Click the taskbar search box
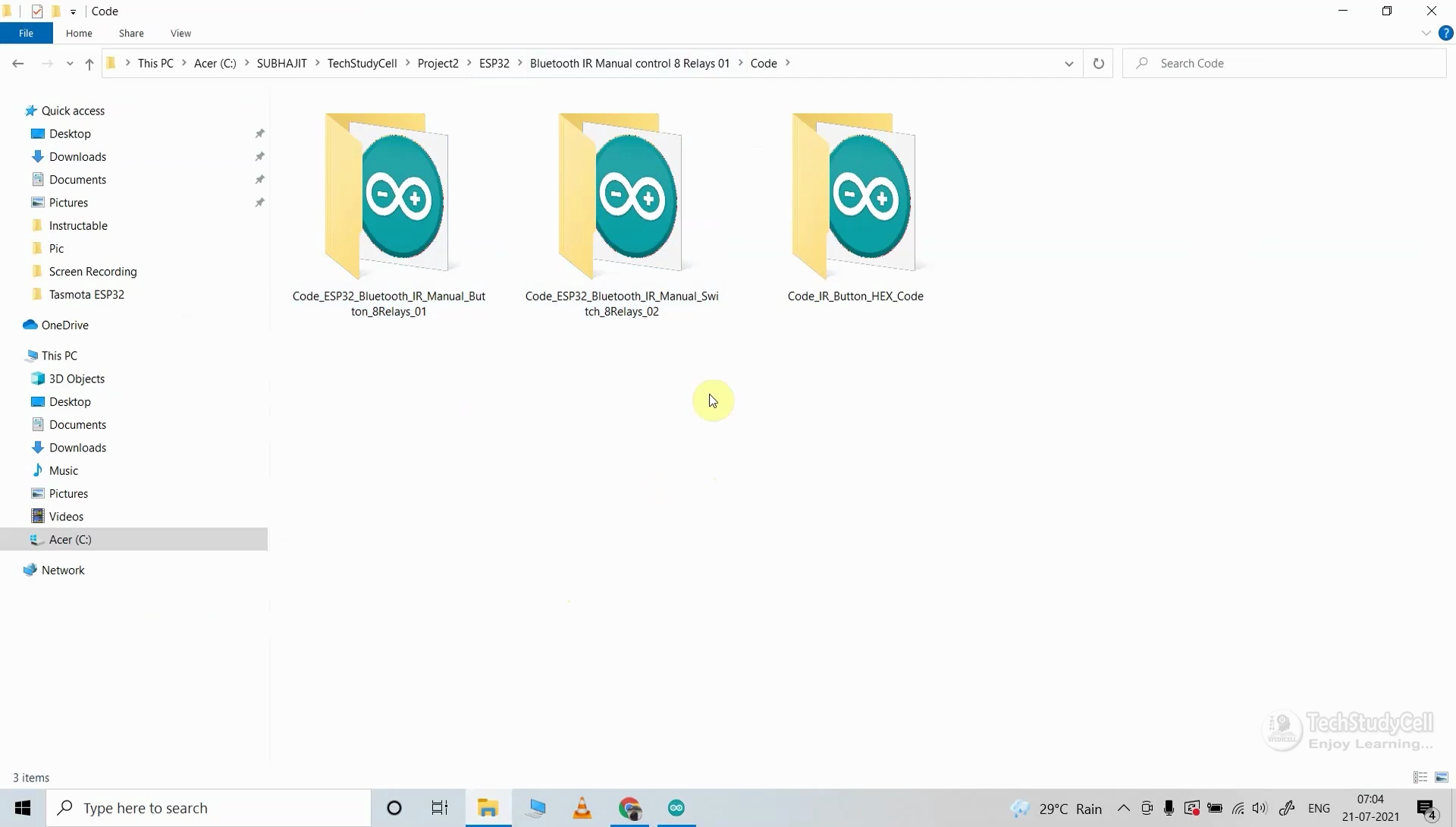The width and height of the screenshot is (1456, 827). [209, 808]
